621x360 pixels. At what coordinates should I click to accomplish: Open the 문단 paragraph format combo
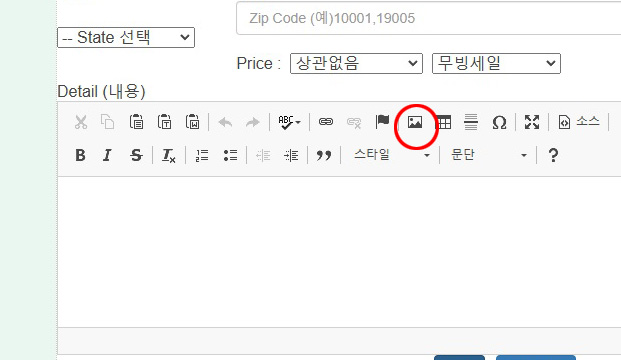[x=488, y=155]
